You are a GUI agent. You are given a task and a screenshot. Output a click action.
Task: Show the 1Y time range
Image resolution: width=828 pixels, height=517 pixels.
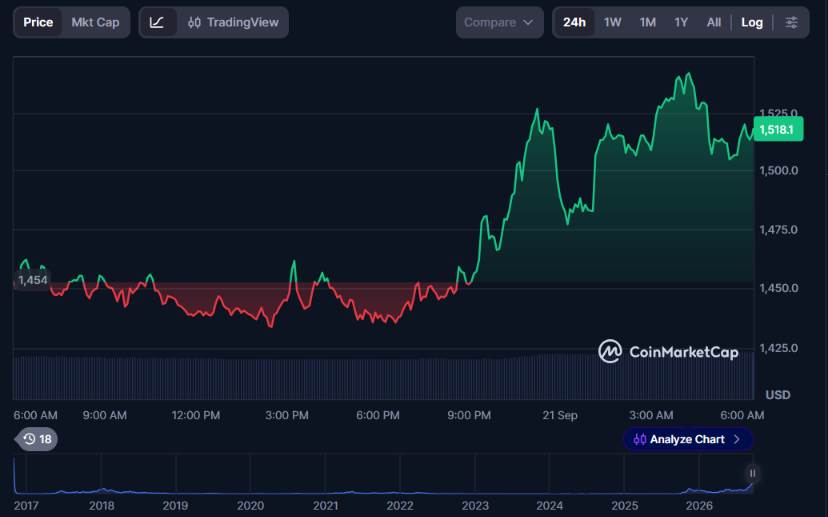681,22
